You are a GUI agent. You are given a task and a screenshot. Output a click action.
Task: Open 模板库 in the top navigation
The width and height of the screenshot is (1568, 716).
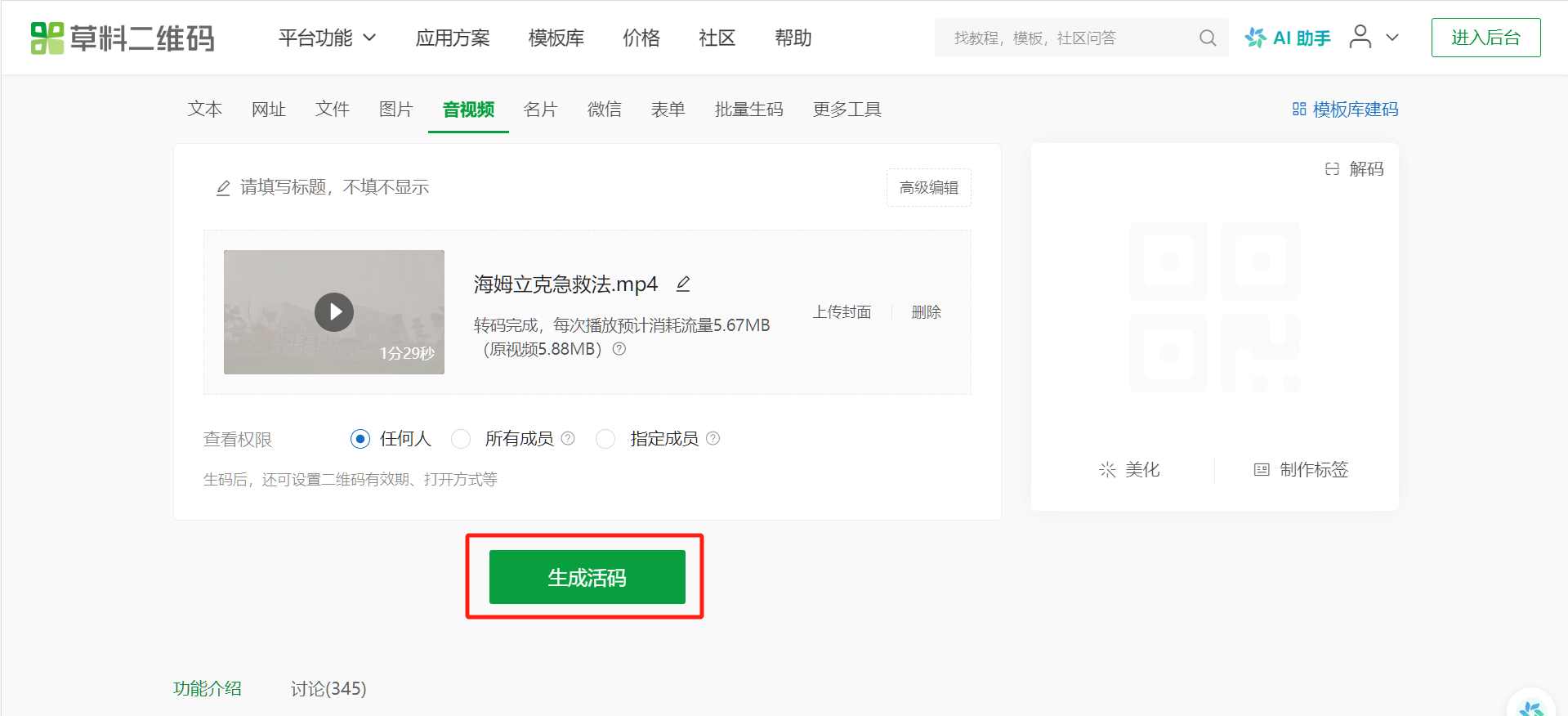tap(556, 38)
